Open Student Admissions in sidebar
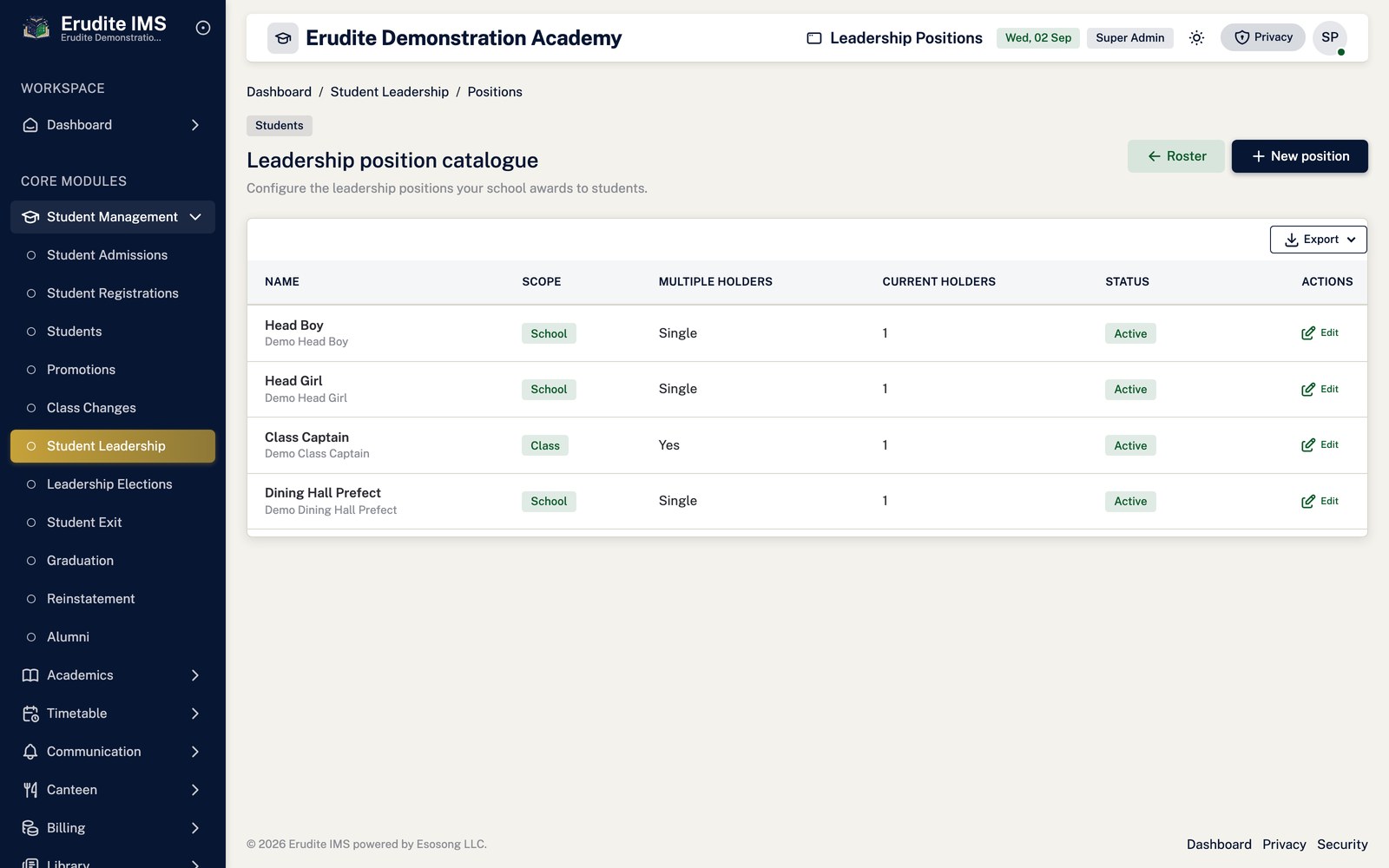This screenshot has width=1389, height=868. 113,255
